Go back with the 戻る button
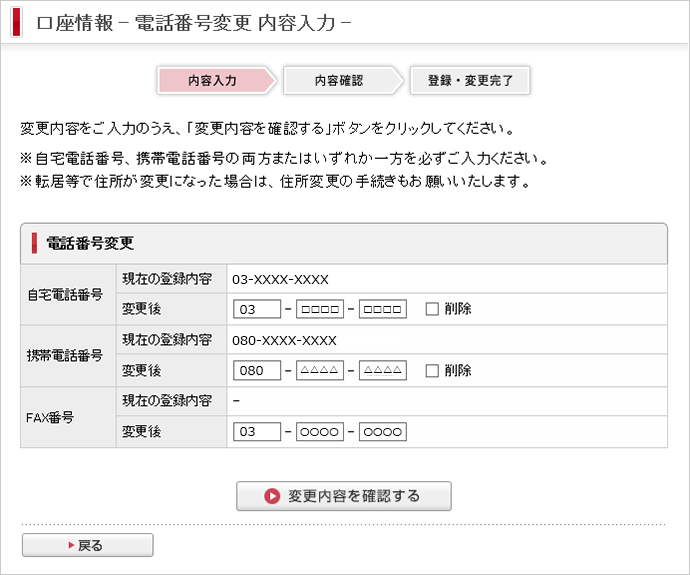This screenshot has width=690, height=575. 88,545
